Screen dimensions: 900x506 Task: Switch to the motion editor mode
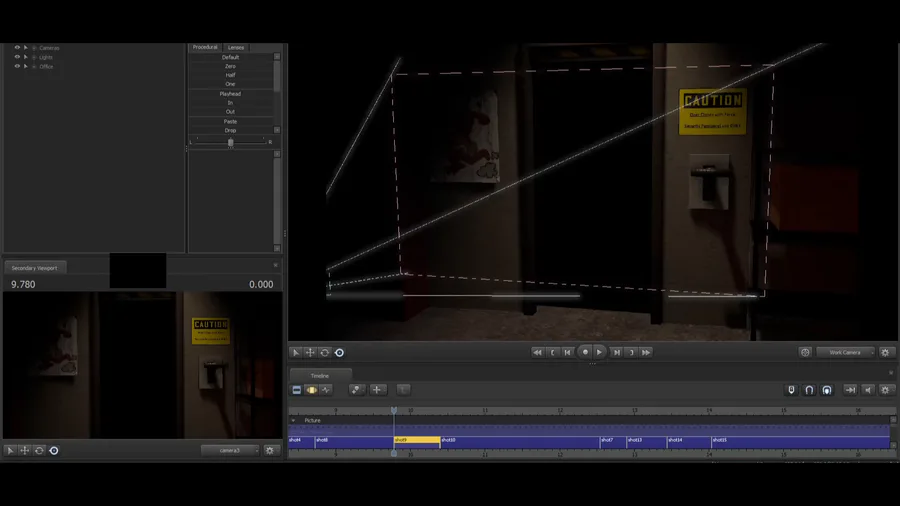tap(311, 390)
